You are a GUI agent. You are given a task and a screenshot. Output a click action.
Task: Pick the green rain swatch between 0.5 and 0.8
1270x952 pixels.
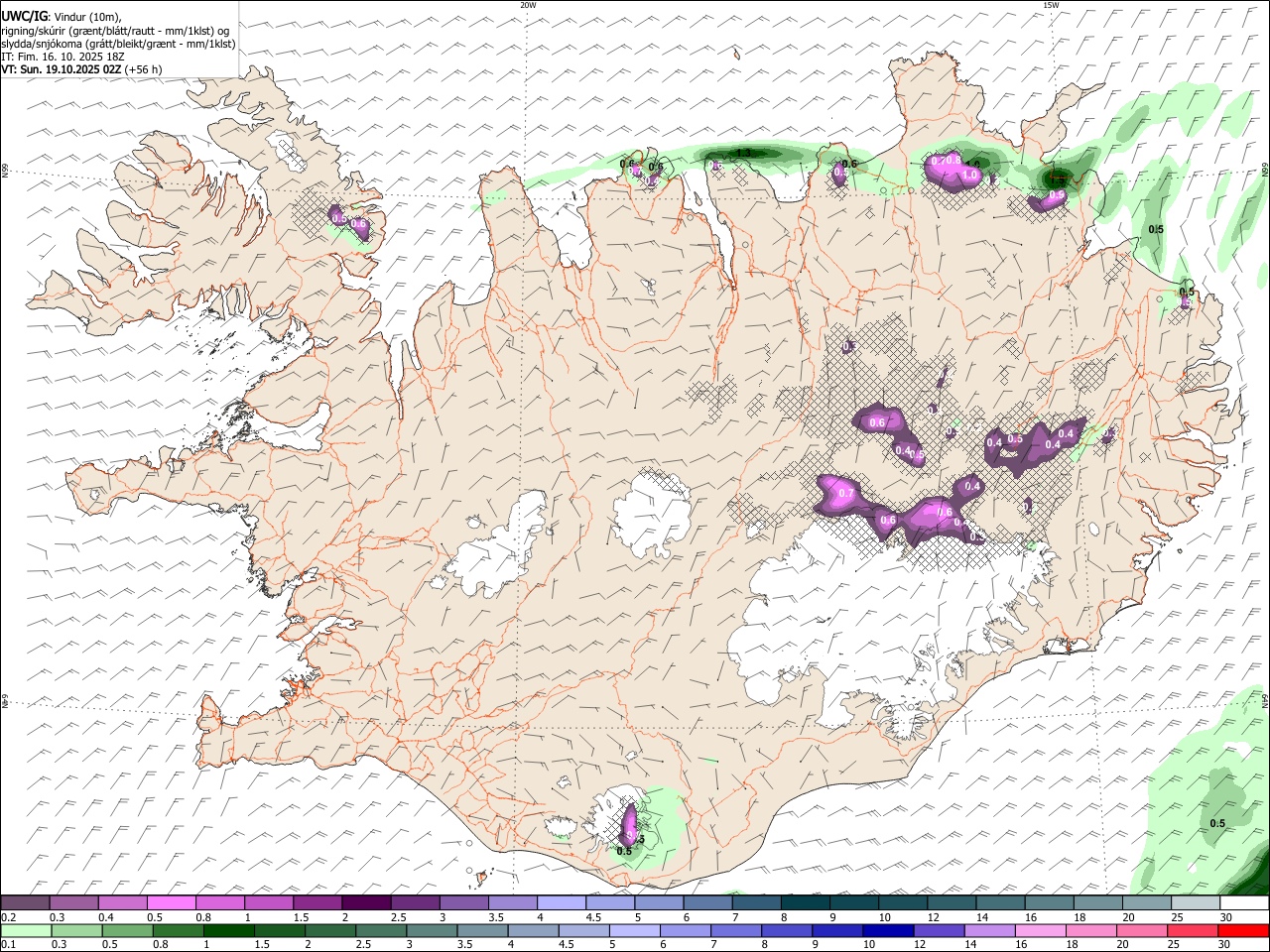tap(130, 930)
